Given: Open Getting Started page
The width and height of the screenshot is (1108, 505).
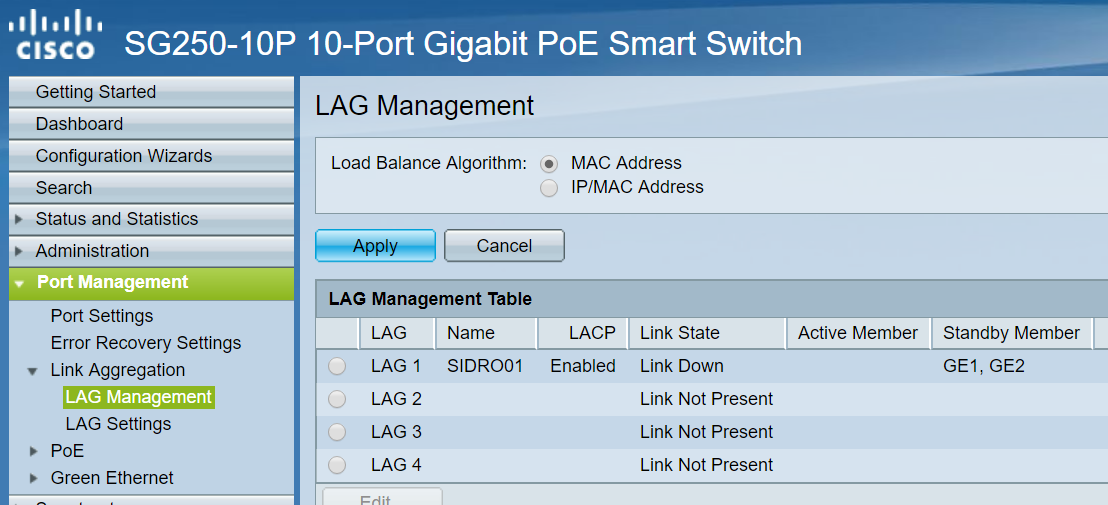Looking at the screenshot, I should (151, 92).
